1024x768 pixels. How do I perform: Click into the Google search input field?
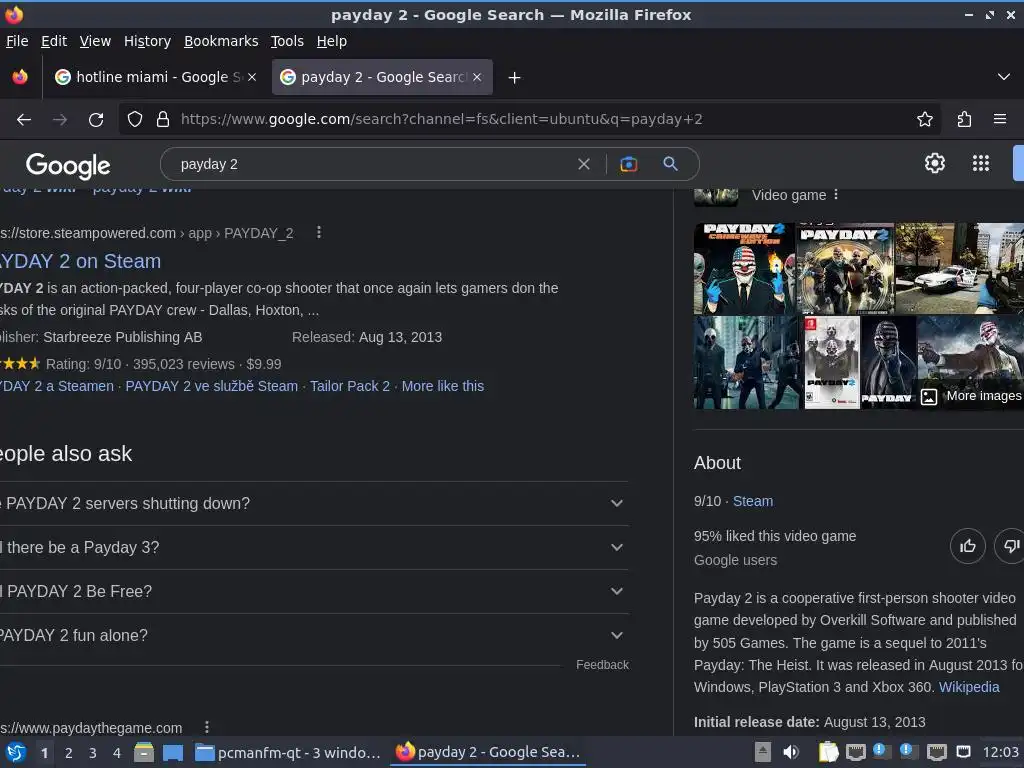pos(372,164)
